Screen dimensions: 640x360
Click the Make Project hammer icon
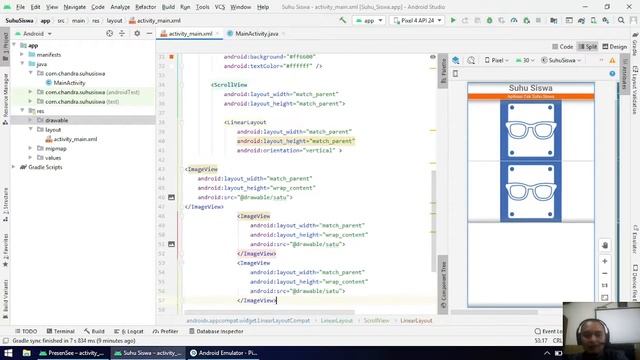pos(342,20)
